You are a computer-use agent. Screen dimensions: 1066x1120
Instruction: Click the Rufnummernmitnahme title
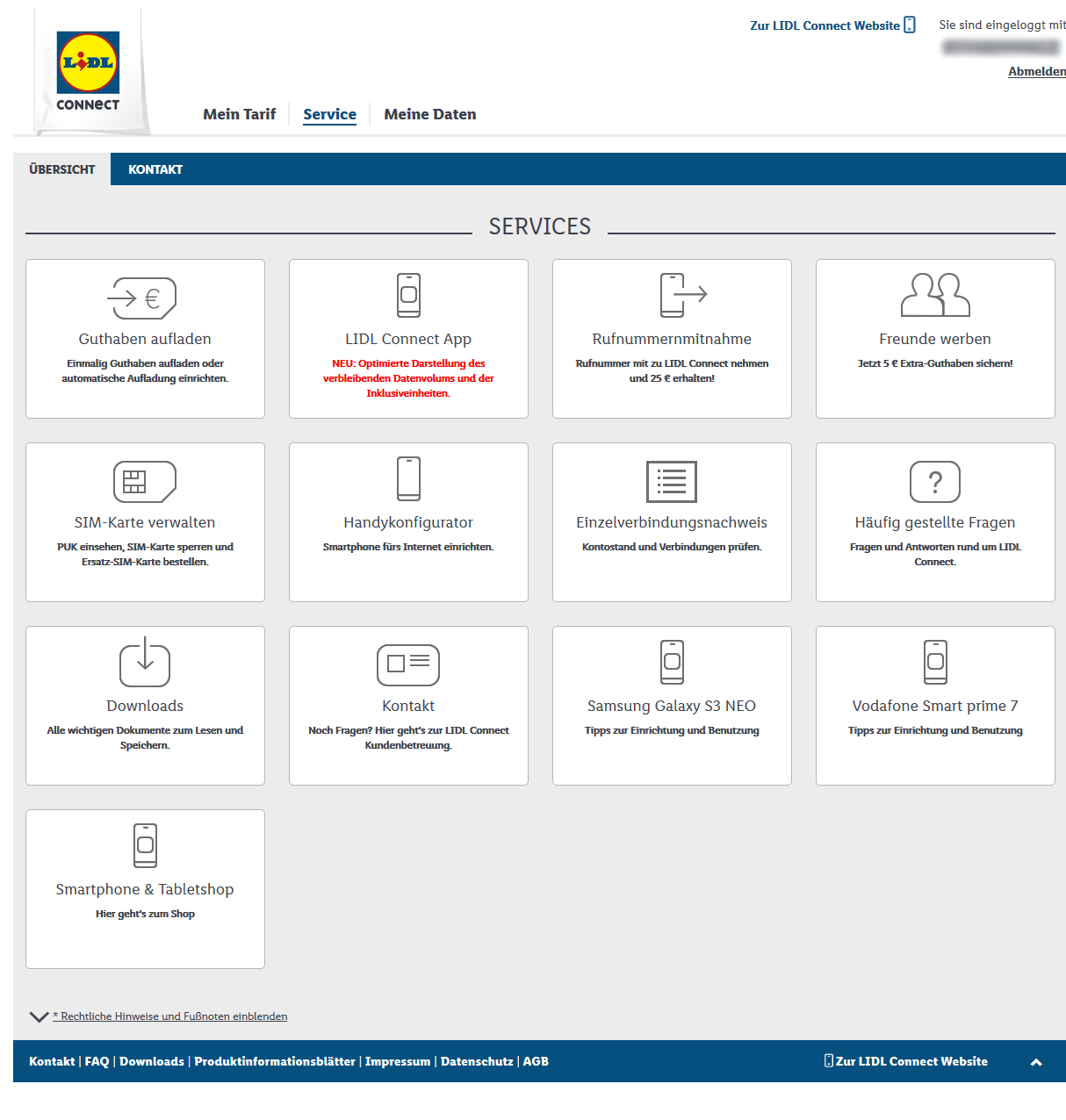coord(672,339)
